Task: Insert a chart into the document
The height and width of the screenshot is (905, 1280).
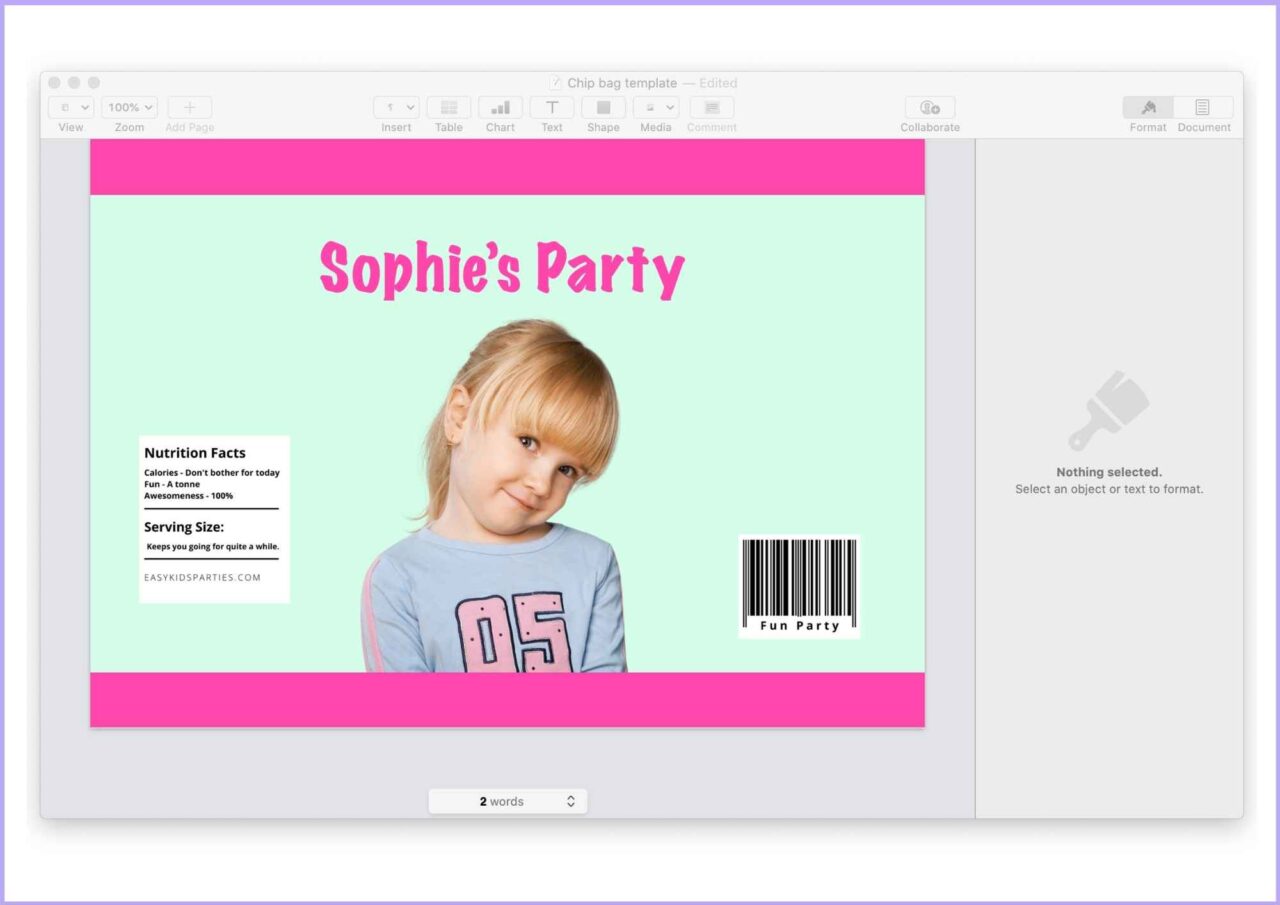Action: click(500, 107)
